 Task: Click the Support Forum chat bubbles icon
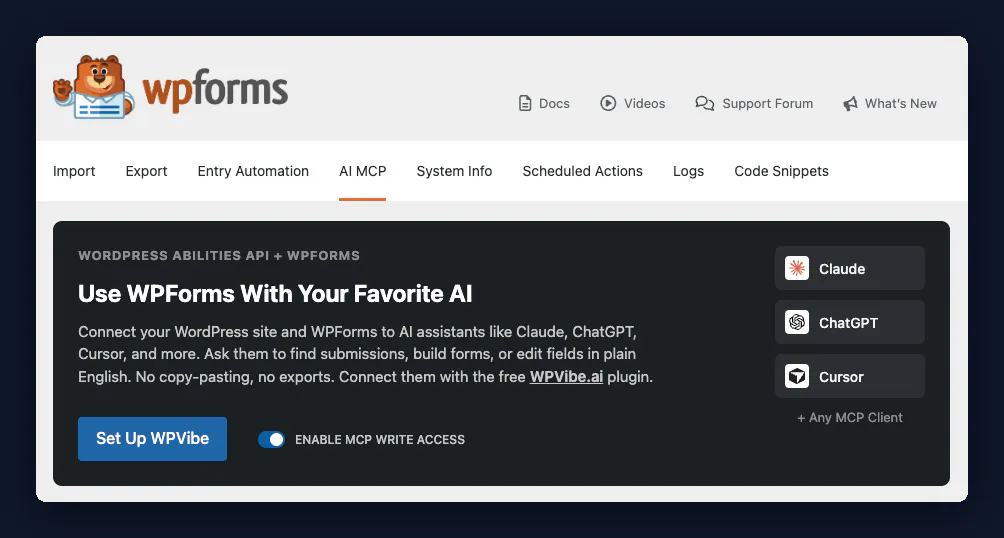tap(705, 103)
